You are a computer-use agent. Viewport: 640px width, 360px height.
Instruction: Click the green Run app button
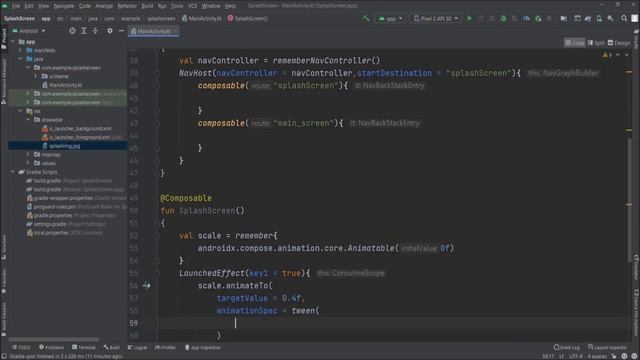[x=469, y=18]
